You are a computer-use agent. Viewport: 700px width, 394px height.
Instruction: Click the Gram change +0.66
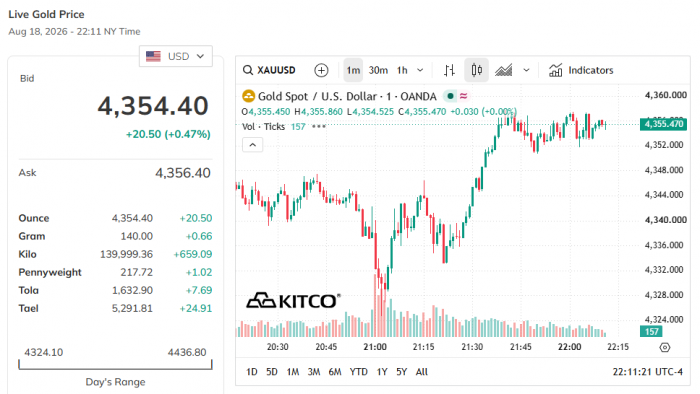pyautogui.click(x=199, y=236)
